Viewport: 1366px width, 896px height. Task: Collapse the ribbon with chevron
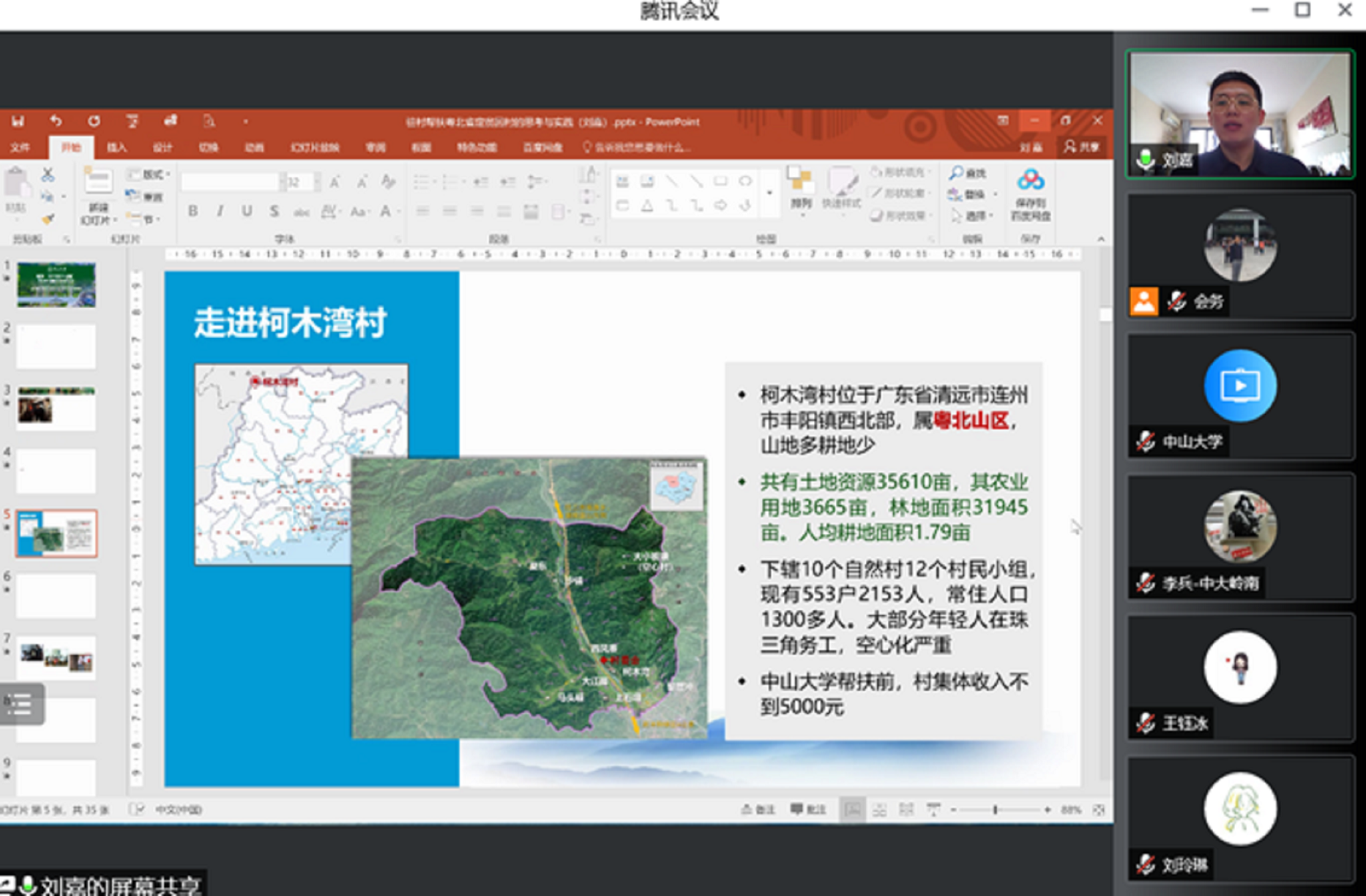pos(1101,239)
